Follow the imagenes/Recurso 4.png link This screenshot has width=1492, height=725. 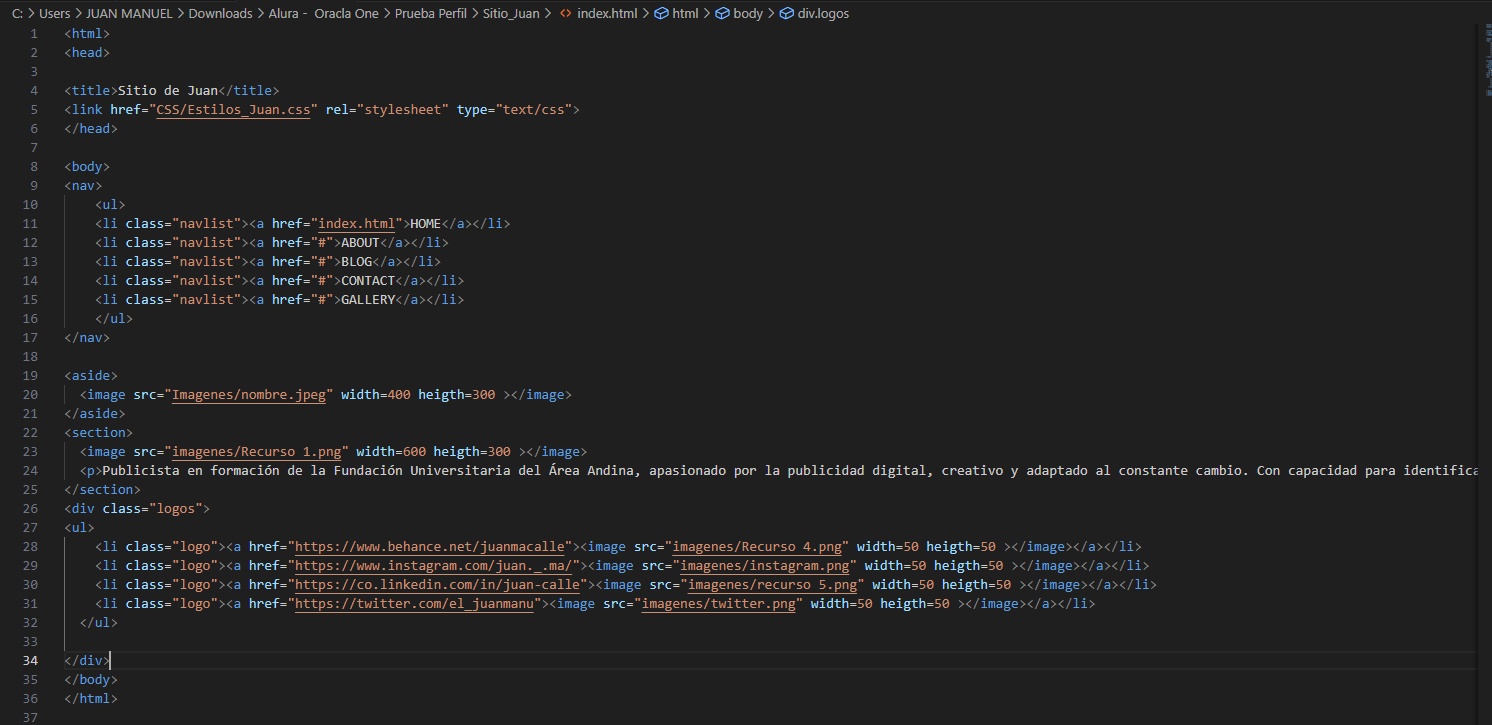click(757, 546)
